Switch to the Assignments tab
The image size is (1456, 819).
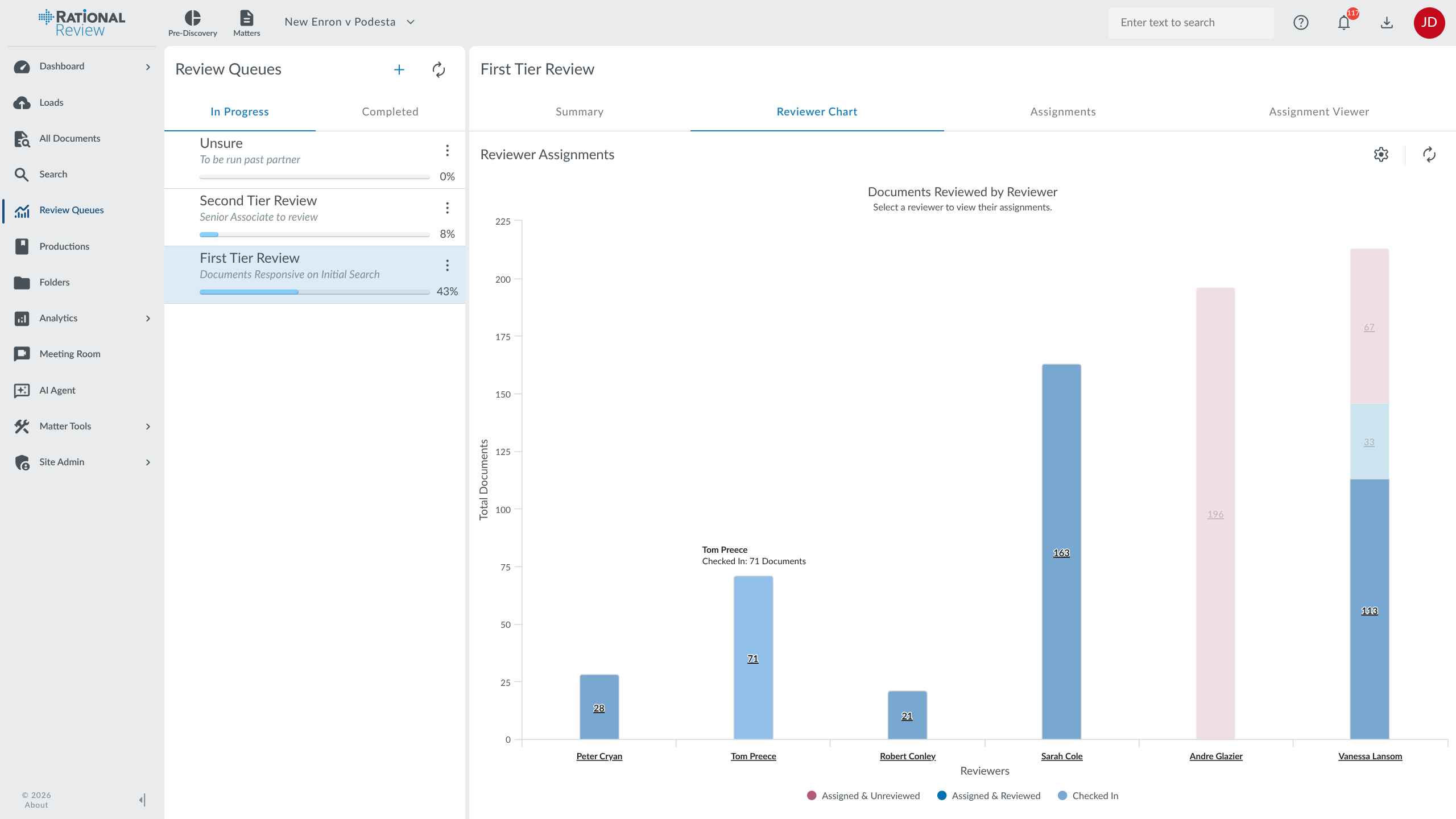1062,112
